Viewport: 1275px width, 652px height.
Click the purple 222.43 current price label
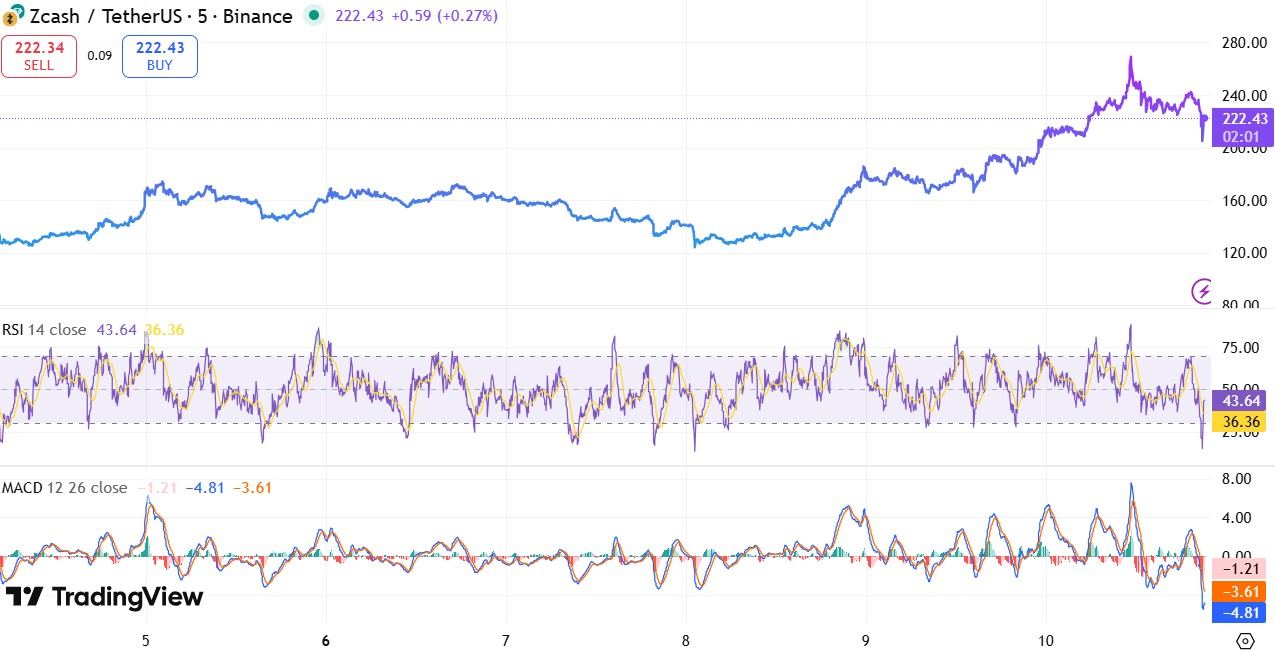click(x=1242, y=119)
